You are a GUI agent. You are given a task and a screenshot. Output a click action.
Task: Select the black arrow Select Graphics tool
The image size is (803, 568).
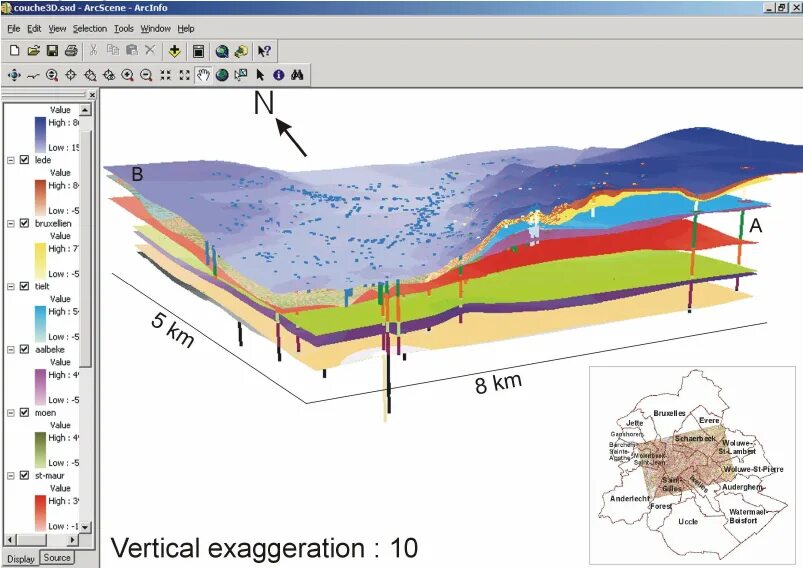point(260,75)
